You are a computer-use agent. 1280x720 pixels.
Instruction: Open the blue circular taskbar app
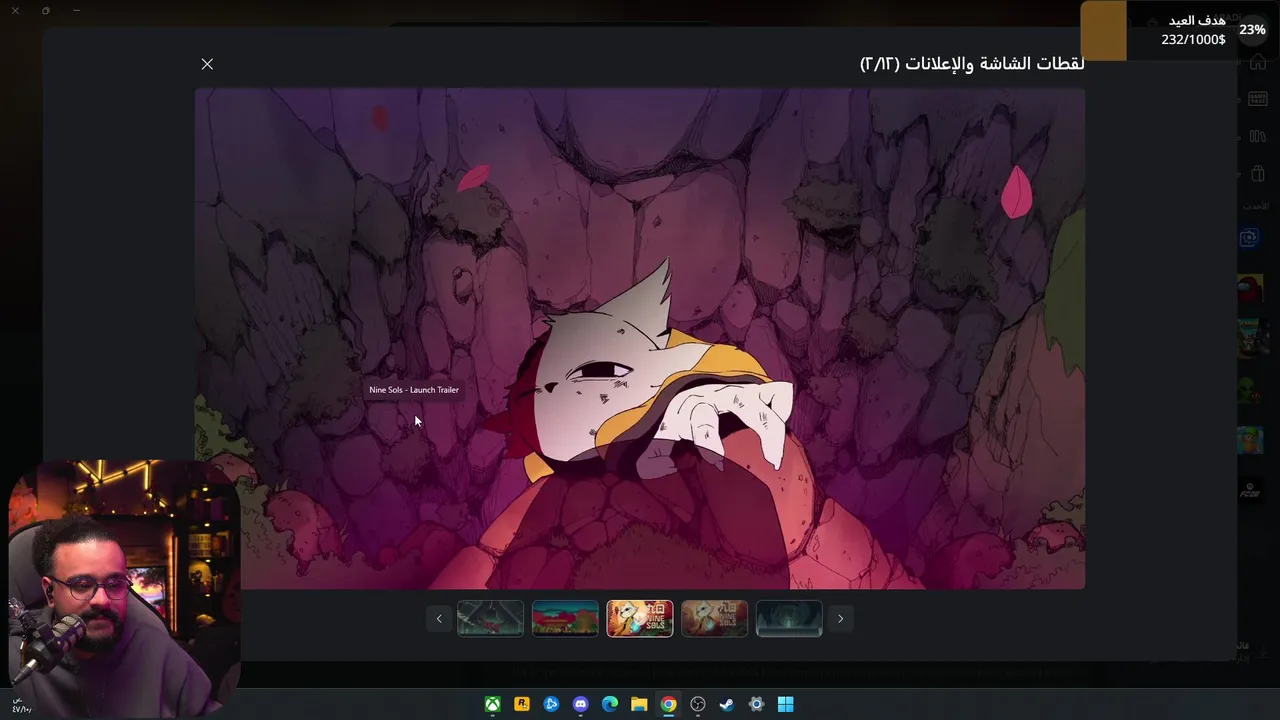pos(551,704)
